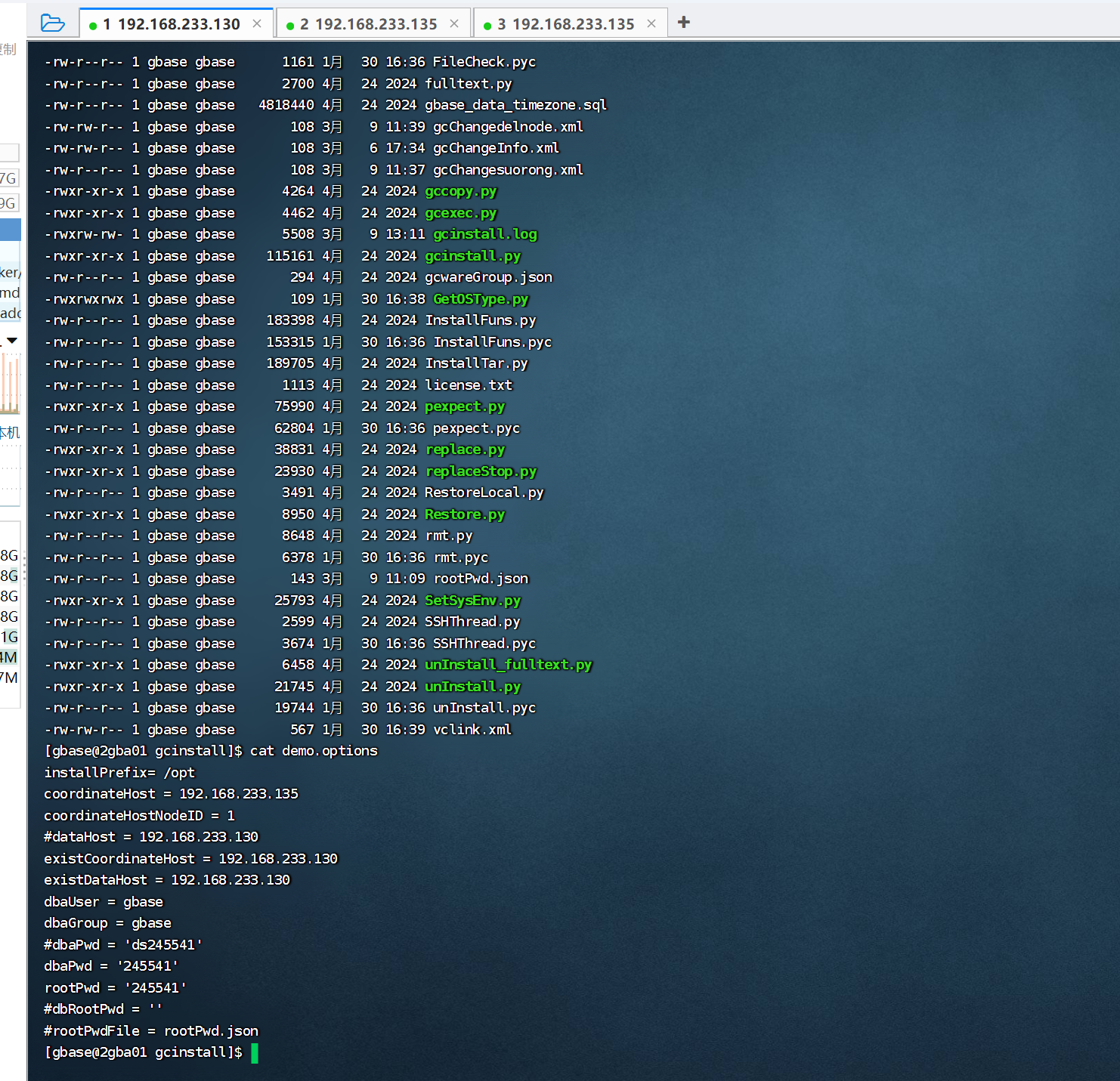Viewport: 1120px width, 1081px height.
Task: Click the GetOSType.py filename
Action: [x=481, y=299]
